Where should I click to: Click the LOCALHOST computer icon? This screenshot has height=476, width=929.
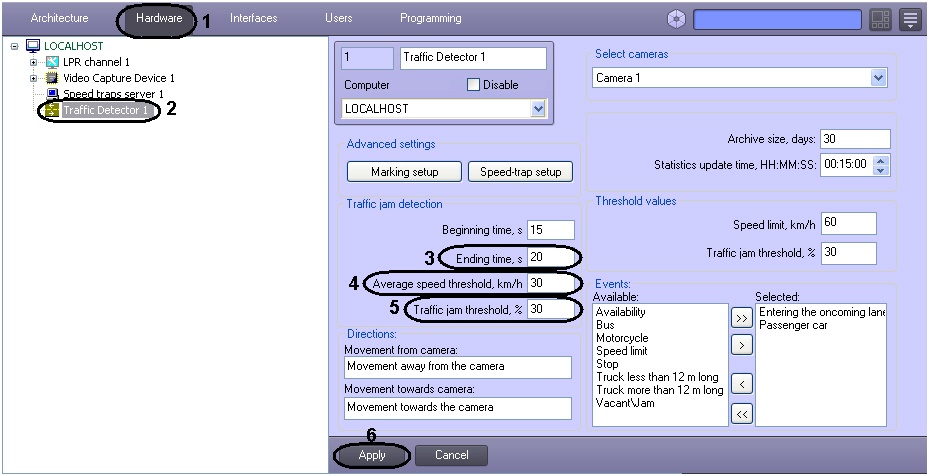tap(33, 46)
